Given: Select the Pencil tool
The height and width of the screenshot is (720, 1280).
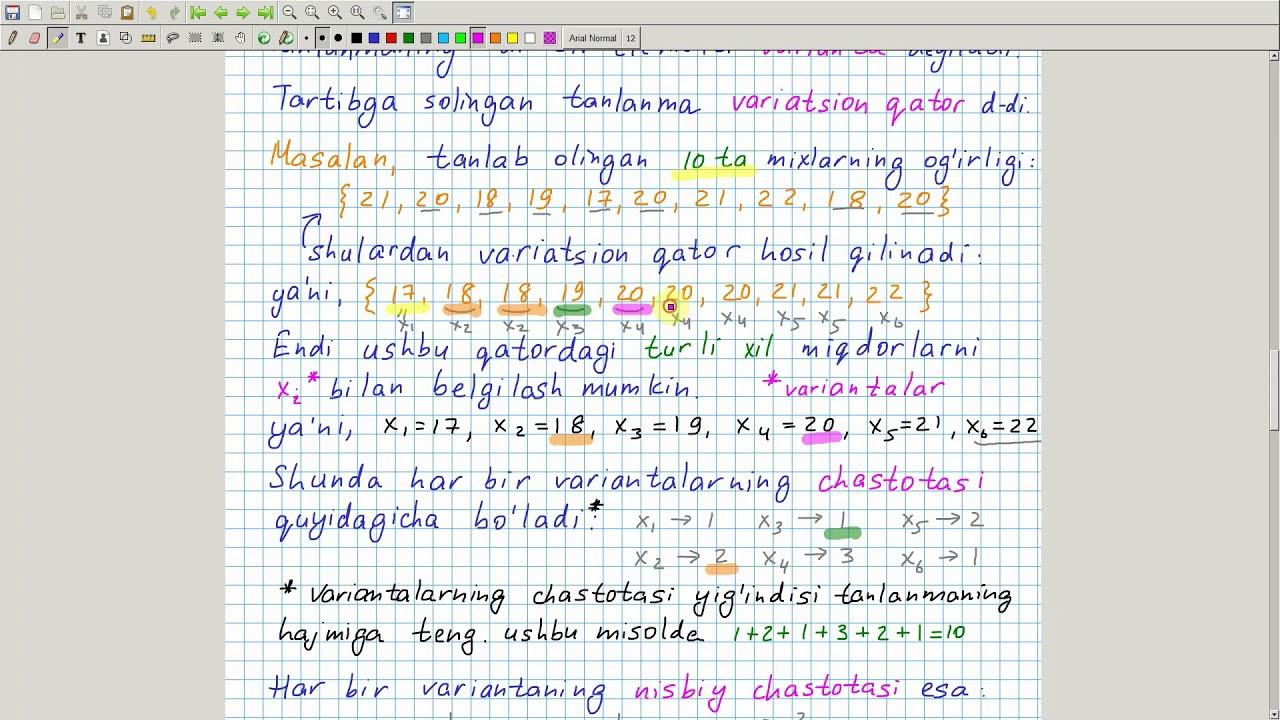Looking at the screenshot, I should click(x=12, y=38).
